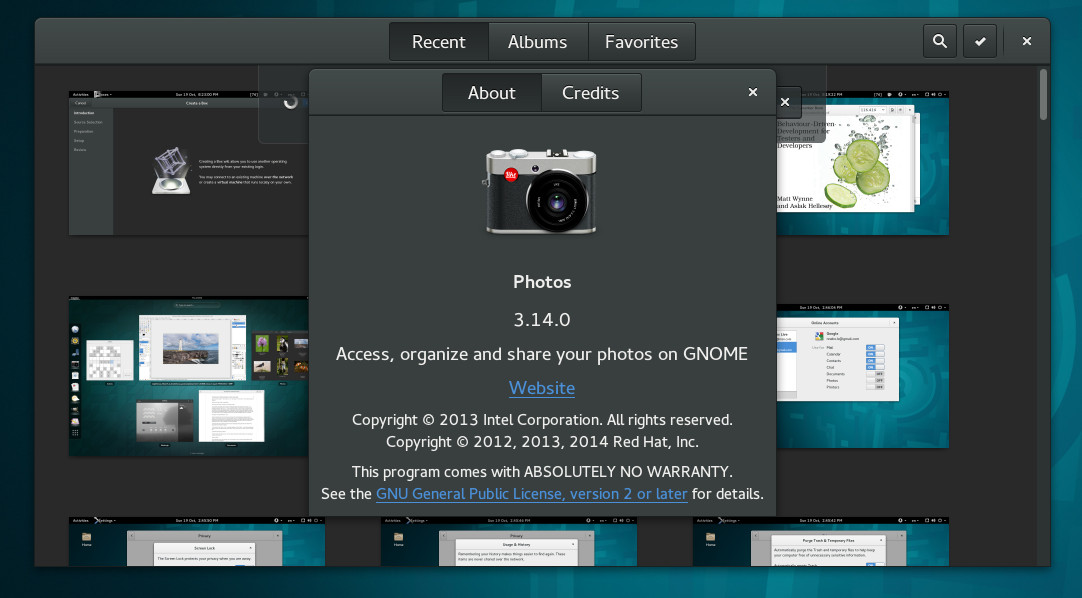Open the Website link
This screenshot has height=598, width=1082.
click(541, 388)
